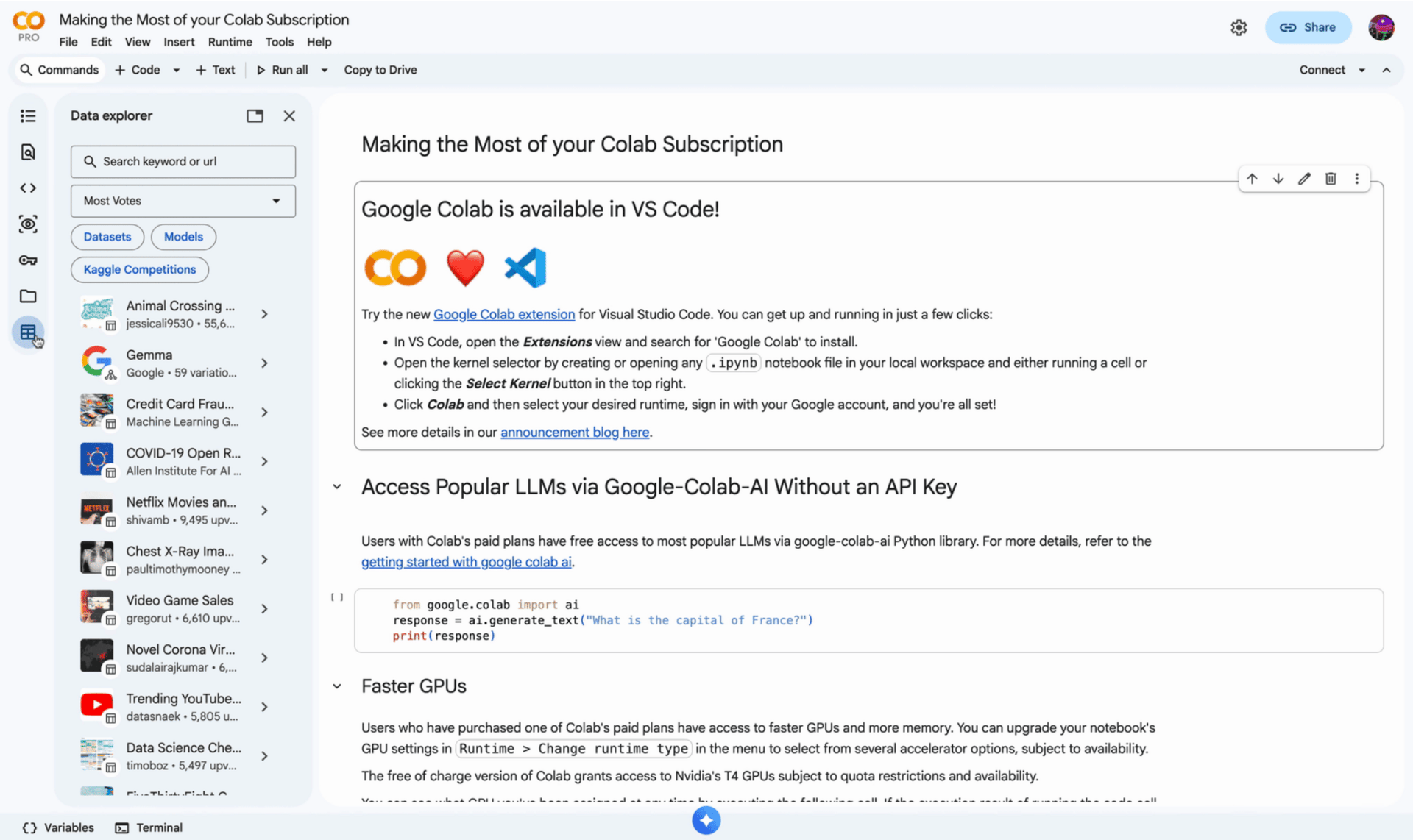Open the Connect options dropdown arrow
Image resolution: width=1413 pixels, height=840 pixels.
1361,70
